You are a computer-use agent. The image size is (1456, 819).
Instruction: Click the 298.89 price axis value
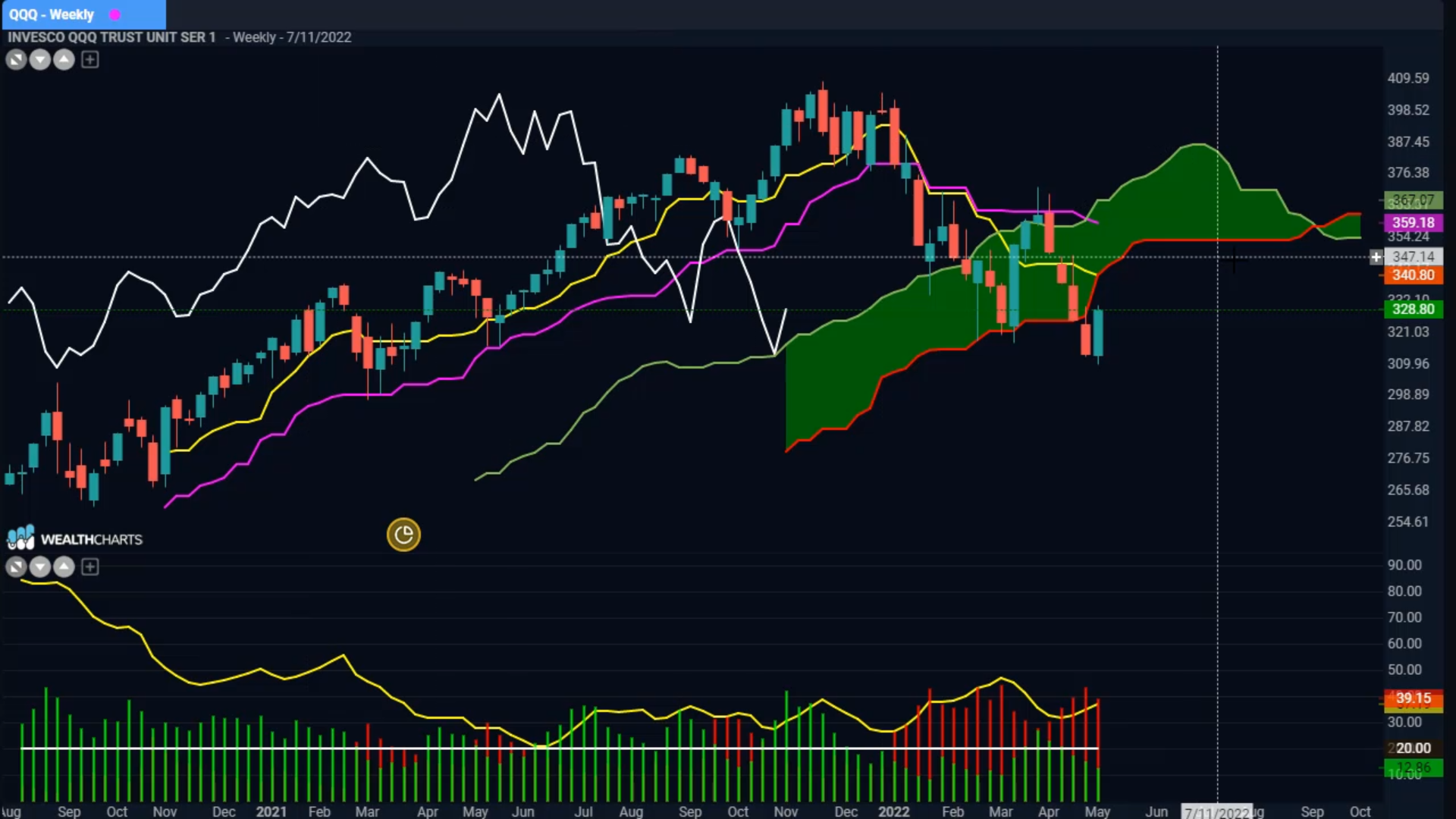pyautogui.click(x=1408, y=394)
